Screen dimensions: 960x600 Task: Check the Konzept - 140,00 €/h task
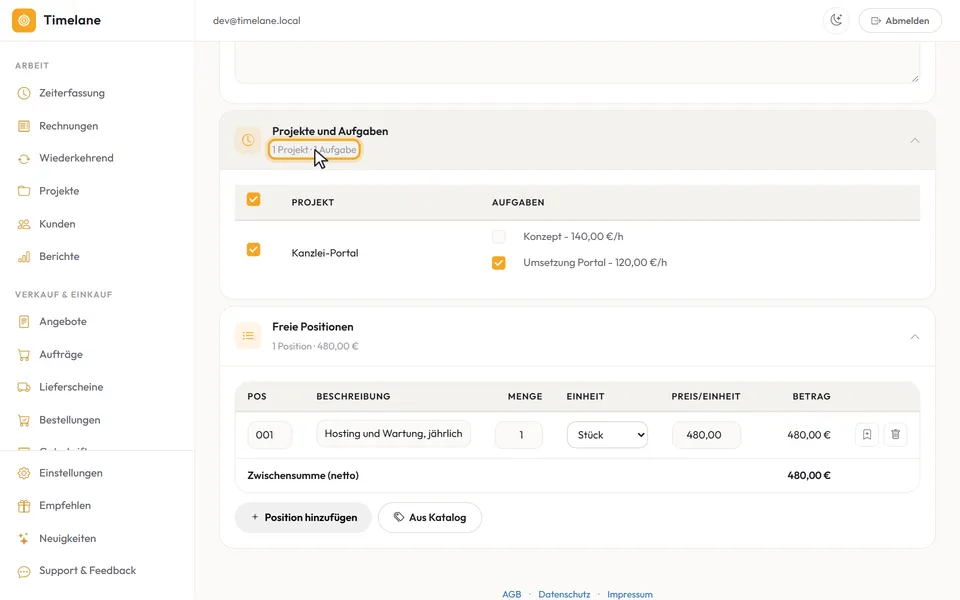[499, 236]
